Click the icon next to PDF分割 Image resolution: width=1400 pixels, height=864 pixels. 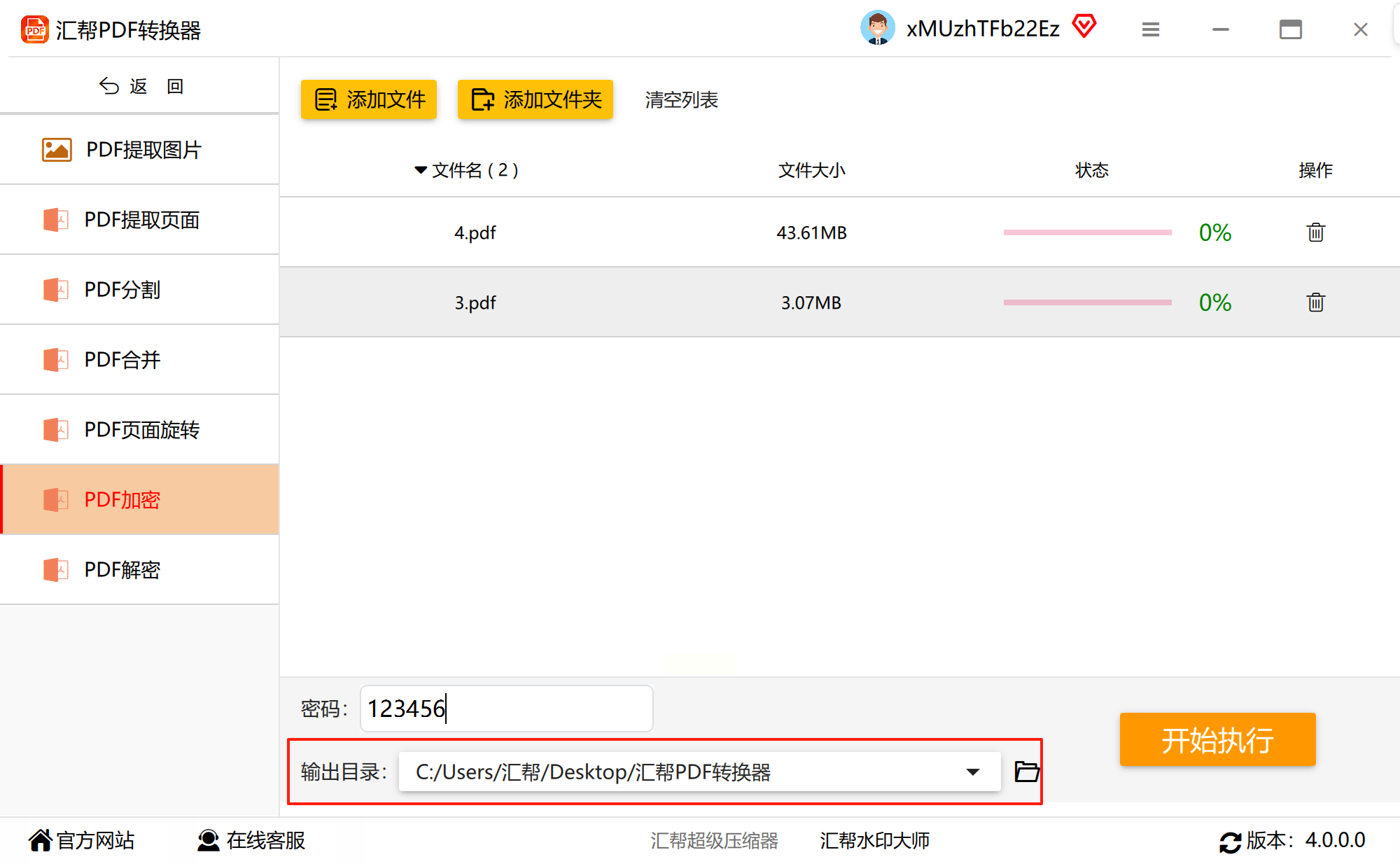point(56,290)
